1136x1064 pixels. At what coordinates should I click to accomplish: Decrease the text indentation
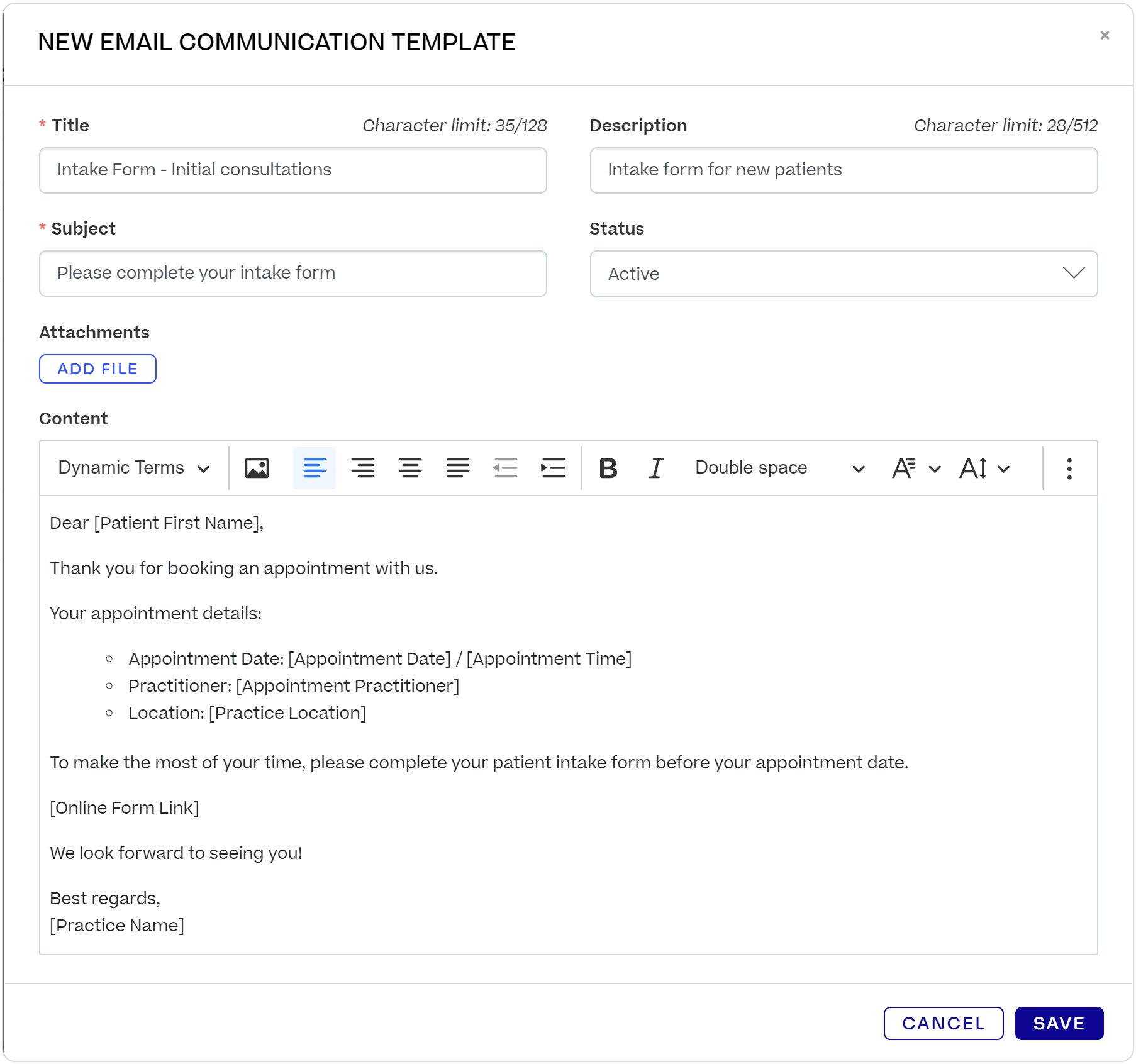click(x=506, y=467)
